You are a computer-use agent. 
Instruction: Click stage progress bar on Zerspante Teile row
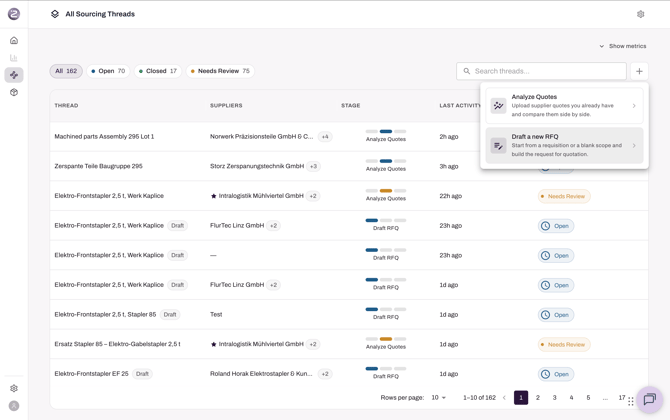[x=386, y=161]
